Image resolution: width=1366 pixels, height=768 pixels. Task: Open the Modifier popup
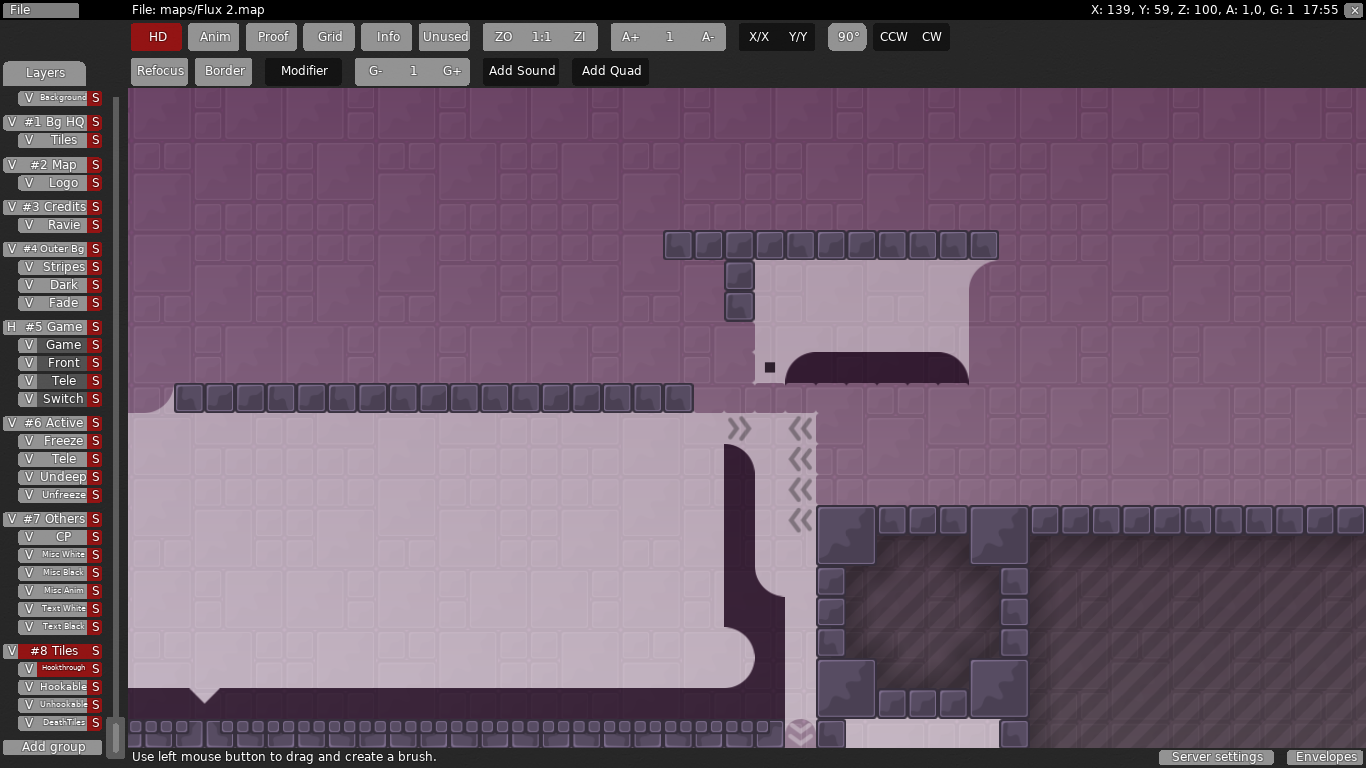[x=304, y=71]
